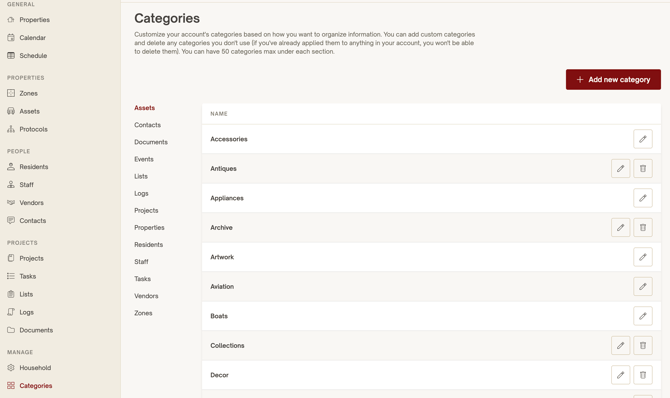Screen dimensions: 670x398
Task: Switch to the Zones category tab
Action: click(x=143, y=313)
